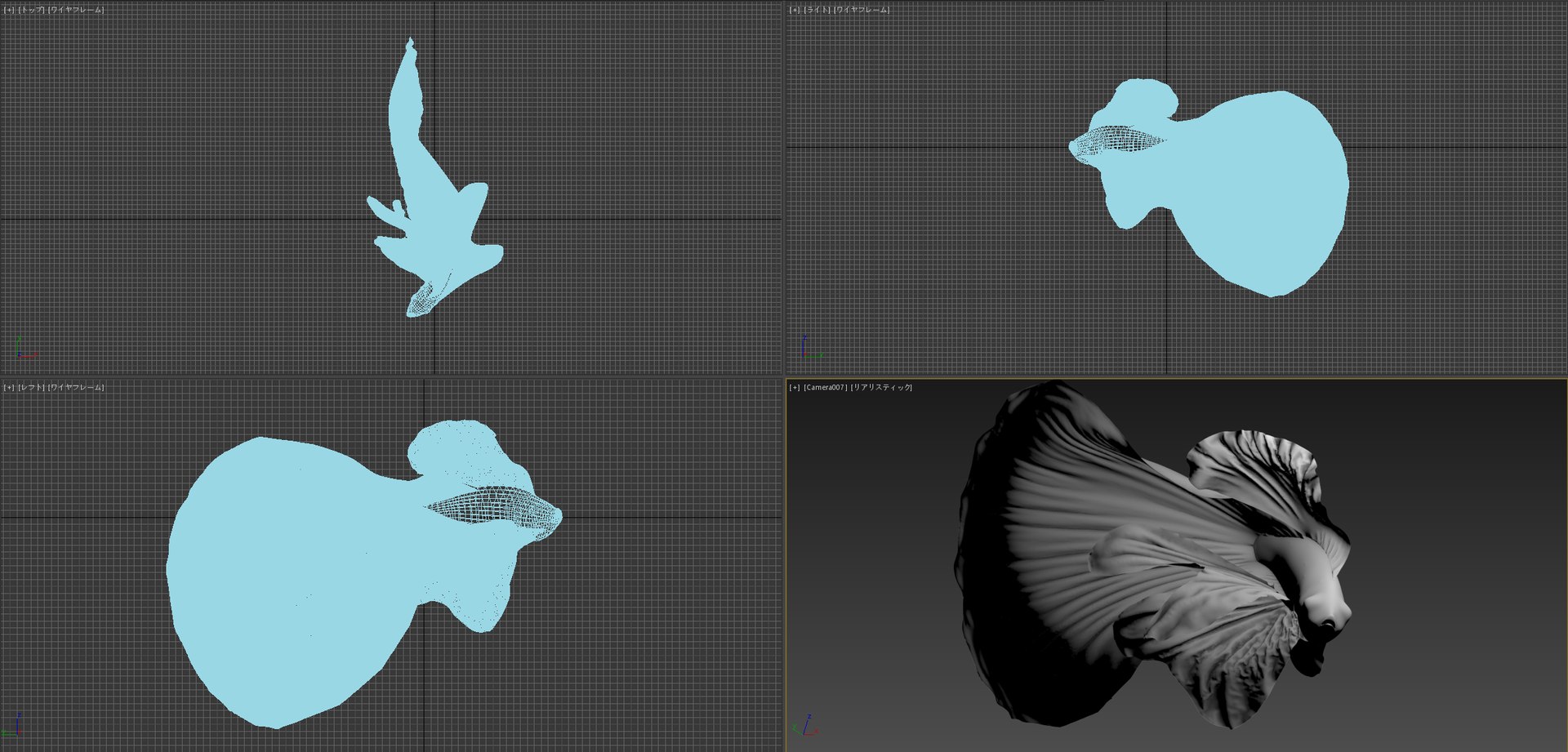This screenshot has height=752, width=1568.
Task: Click the axis gizmo in Left viewport
Action: click(15, 725)
